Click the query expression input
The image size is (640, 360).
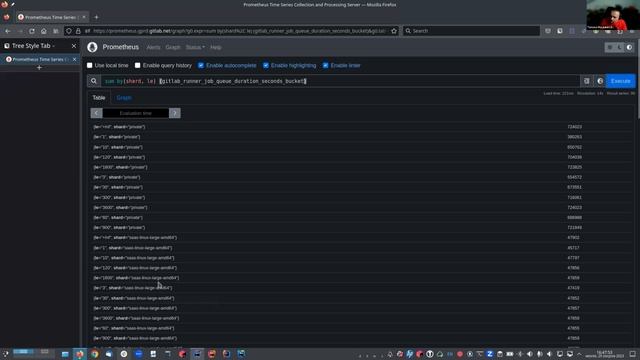pos(340,81)
